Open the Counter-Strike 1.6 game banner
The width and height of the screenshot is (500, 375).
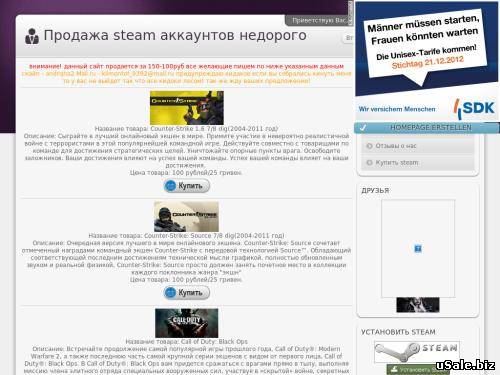pyautogui.click(x=187, y=108)
